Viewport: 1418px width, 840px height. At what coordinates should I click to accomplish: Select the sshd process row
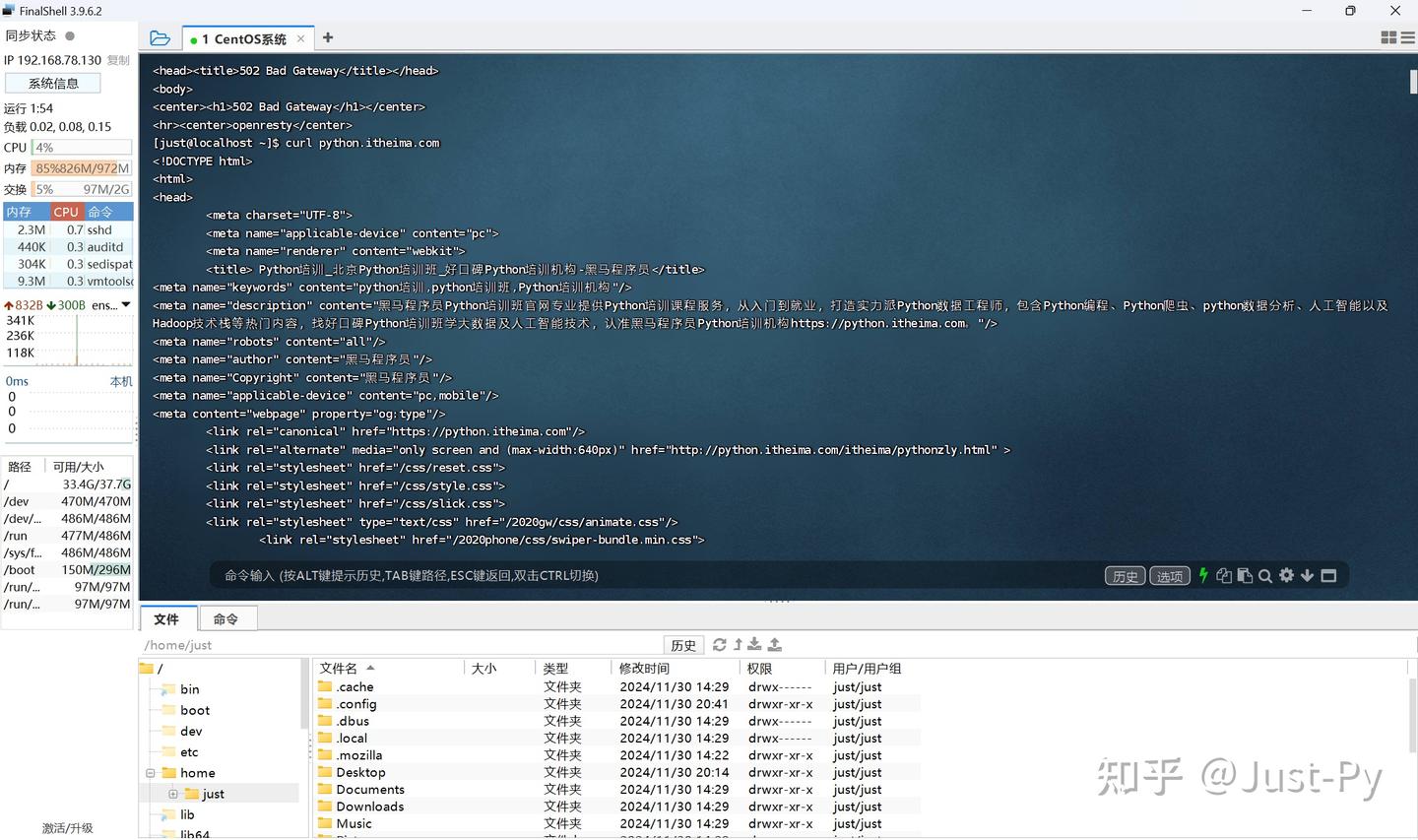(x=68, y=229)
